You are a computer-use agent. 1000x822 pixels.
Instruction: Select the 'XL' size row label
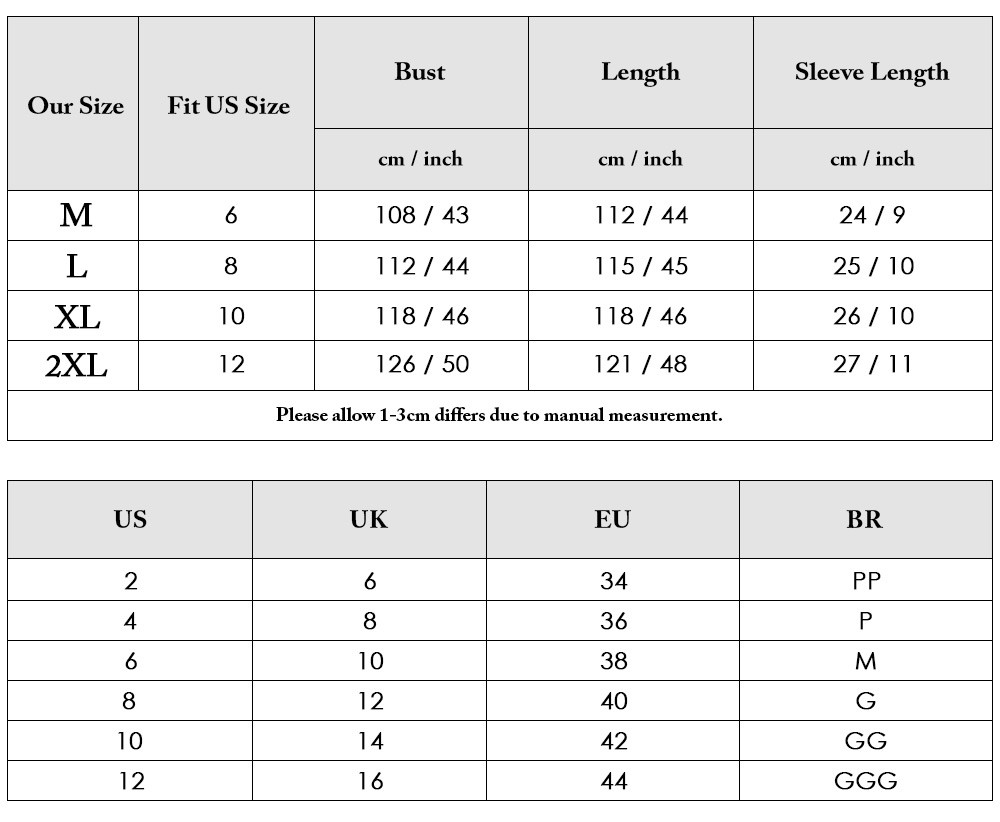(77, 316)
